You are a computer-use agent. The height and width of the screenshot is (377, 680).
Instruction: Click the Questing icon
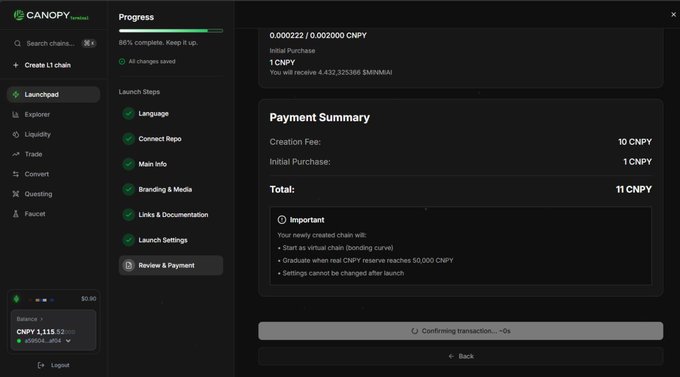coord(16,194)
